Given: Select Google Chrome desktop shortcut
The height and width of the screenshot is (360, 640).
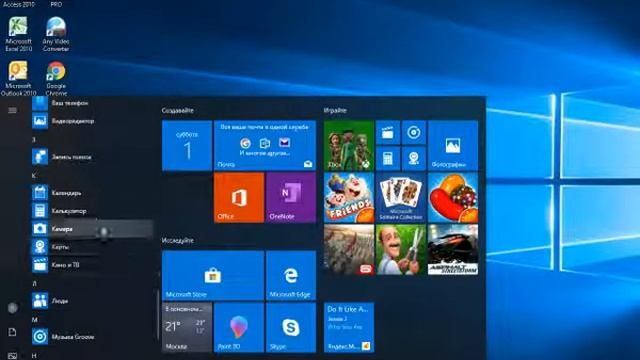Looking at the screenshot, I should pyautogui.click(x=56, y=78).
